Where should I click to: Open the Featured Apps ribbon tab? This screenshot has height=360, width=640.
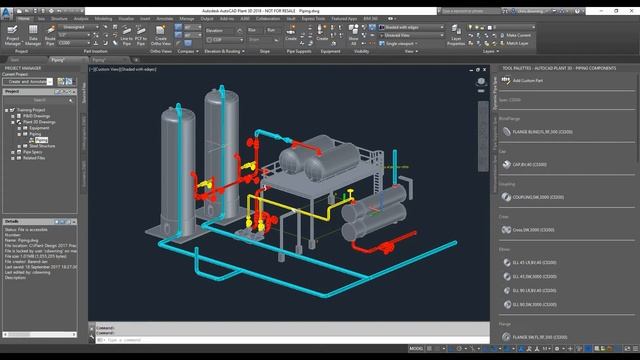tap(344, 19)
